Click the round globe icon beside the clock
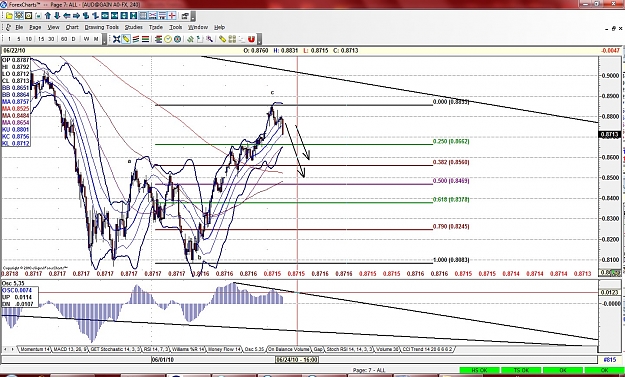Viewport: 625px width, 377px height. click(177, 39)
